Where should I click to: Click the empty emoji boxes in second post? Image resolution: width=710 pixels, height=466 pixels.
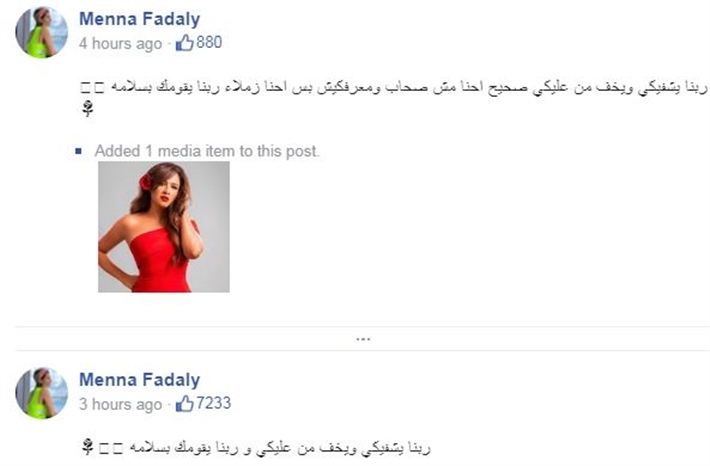(x=111, y=449)
